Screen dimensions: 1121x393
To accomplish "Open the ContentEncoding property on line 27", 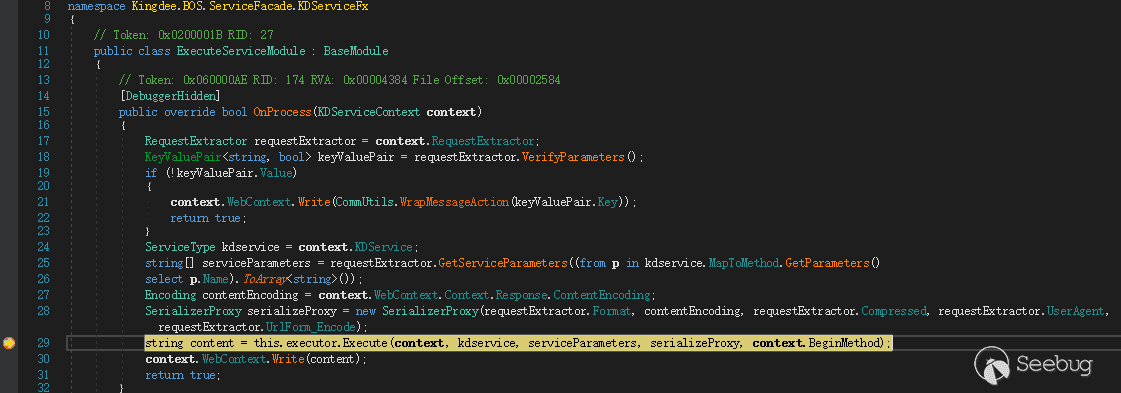I will (x=602, y=294).
